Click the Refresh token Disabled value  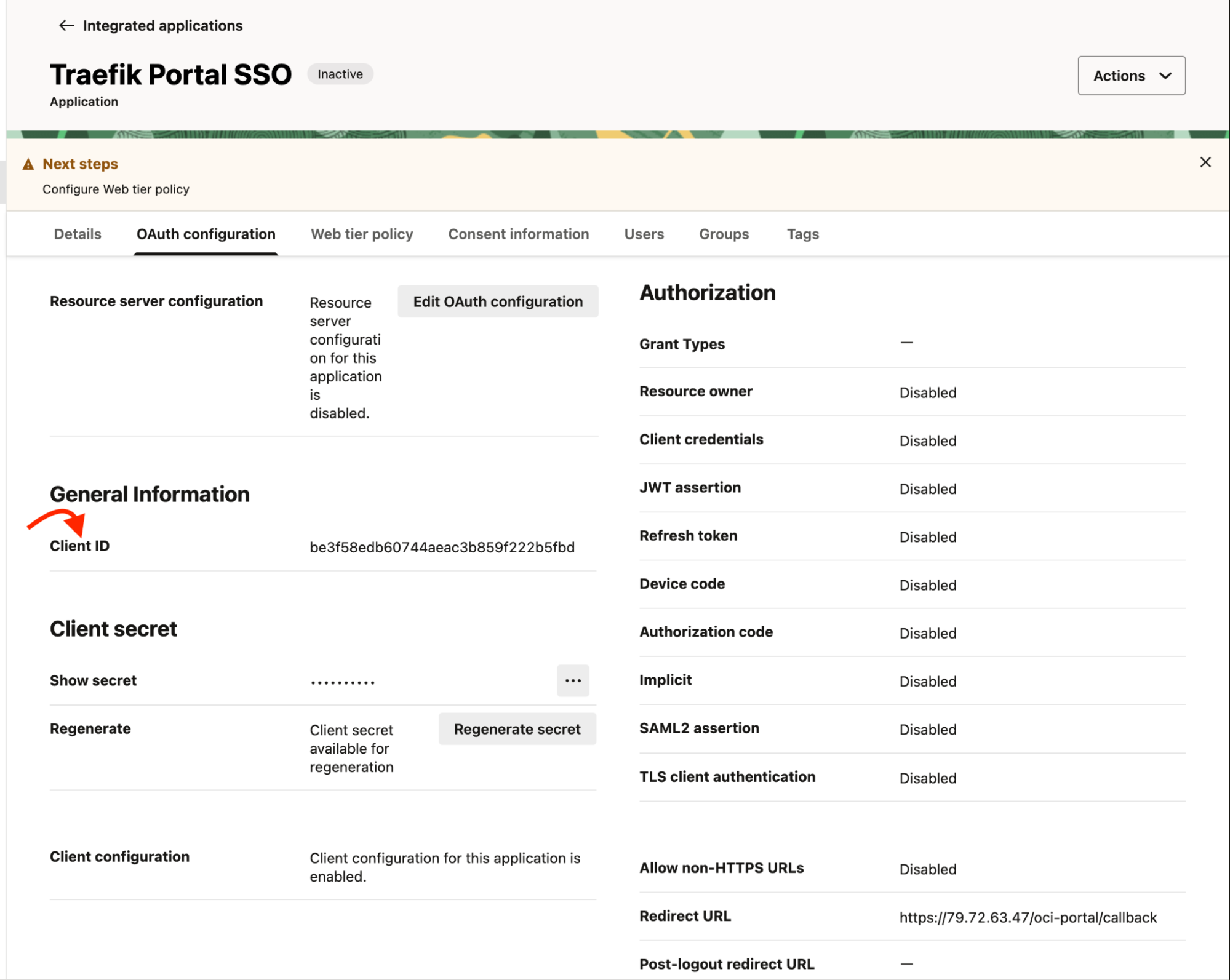(x=927, y=537)
